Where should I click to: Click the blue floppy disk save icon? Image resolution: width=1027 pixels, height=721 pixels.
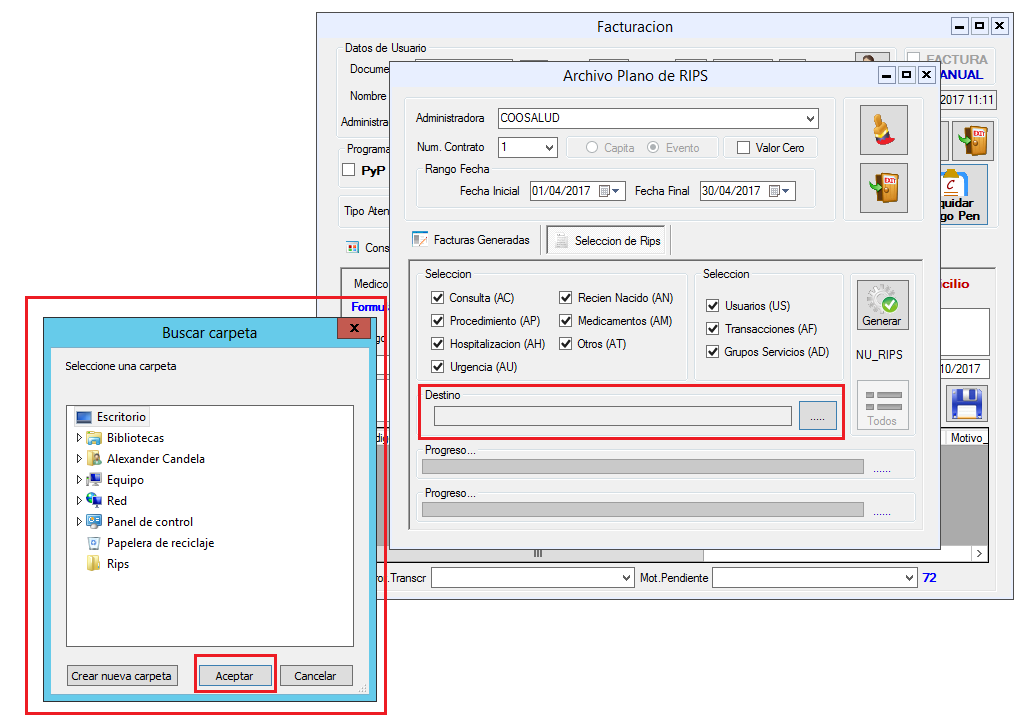point(967,402)
